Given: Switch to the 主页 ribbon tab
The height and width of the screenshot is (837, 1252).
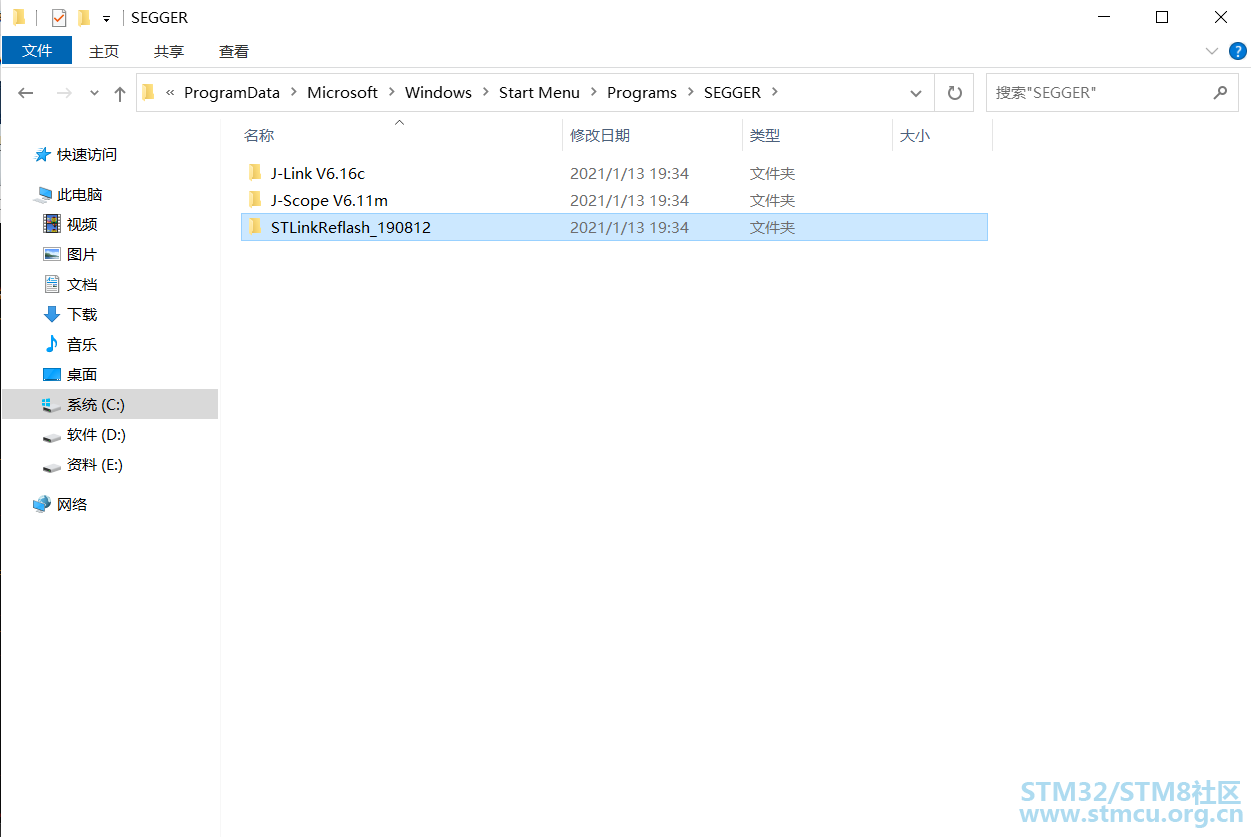Looking at the screenshot, I should point(104,51).
